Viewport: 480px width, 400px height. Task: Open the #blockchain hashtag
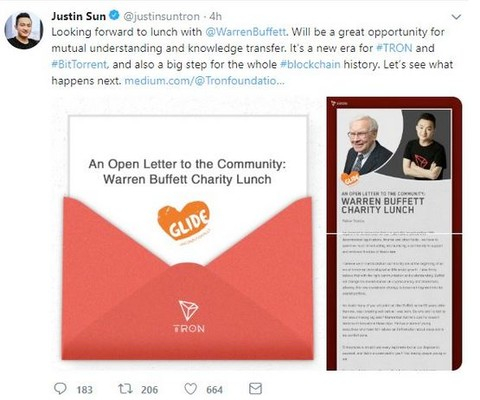[x=310, y=64]
